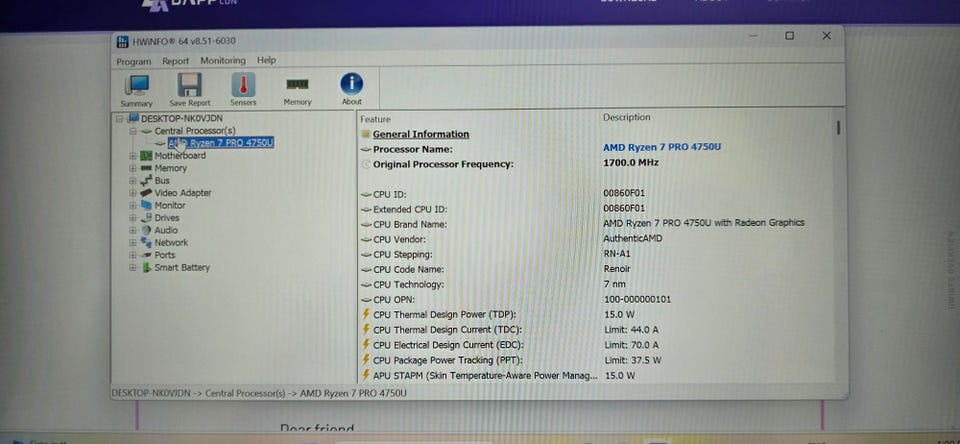Viewport: 960px width, 444px height.
Task: Select the Central Processor(s) tree label
Action: pos(195,130)
